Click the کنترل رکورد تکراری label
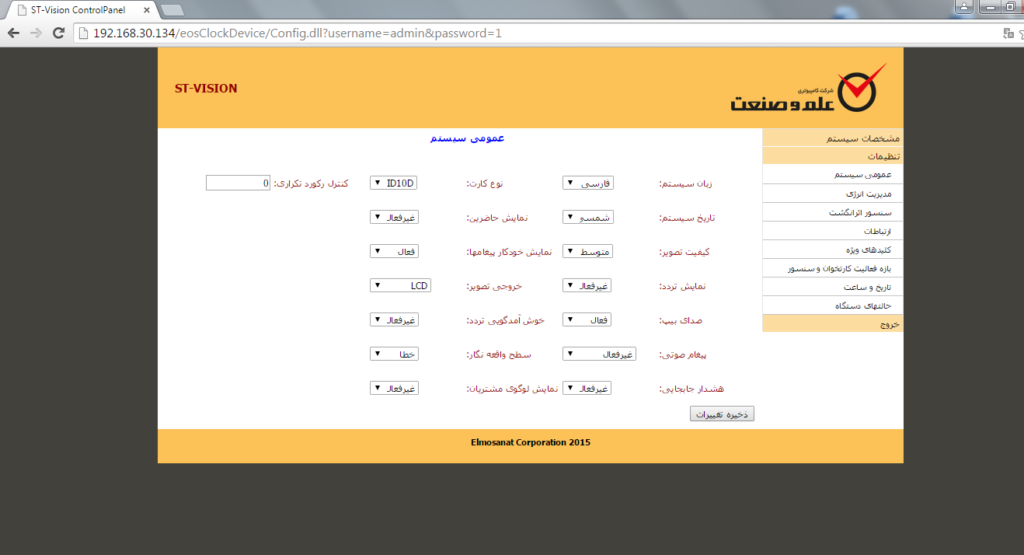This screenshot has width=1024, height=555. click(311, 184)
